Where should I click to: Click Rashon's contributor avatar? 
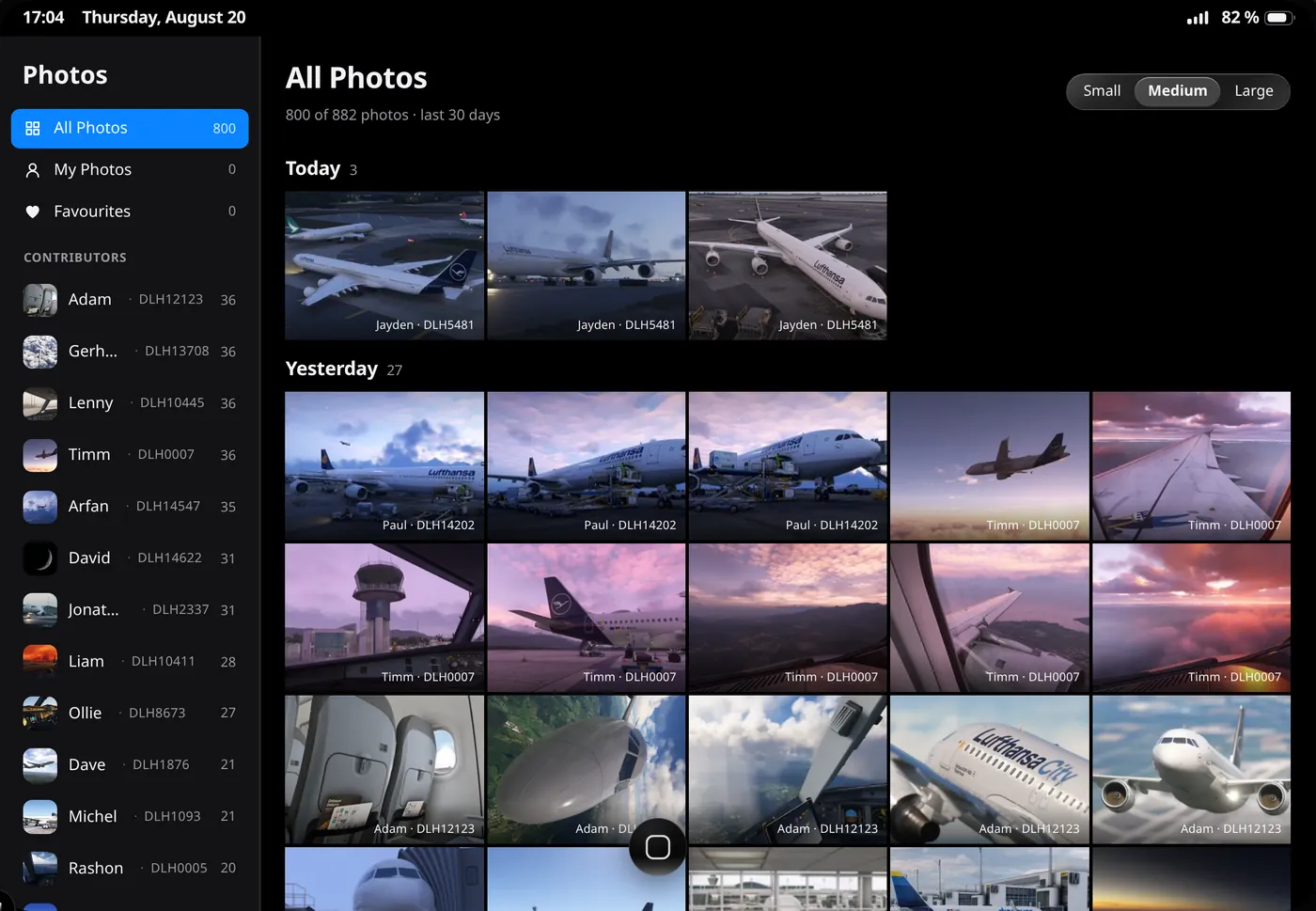(x=40, y=869)
